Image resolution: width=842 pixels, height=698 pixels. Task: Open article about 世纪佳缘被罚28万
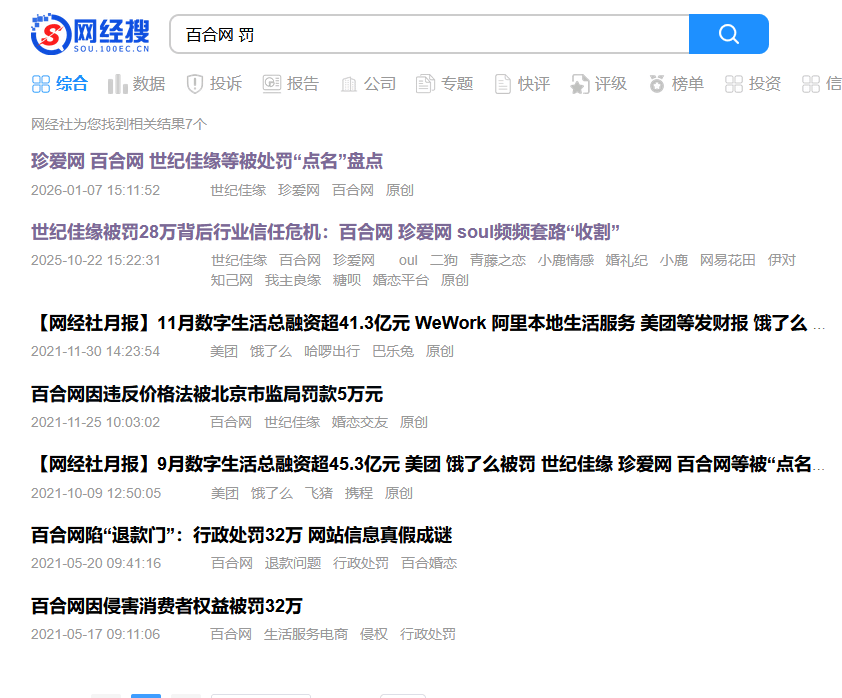(326, 232)
